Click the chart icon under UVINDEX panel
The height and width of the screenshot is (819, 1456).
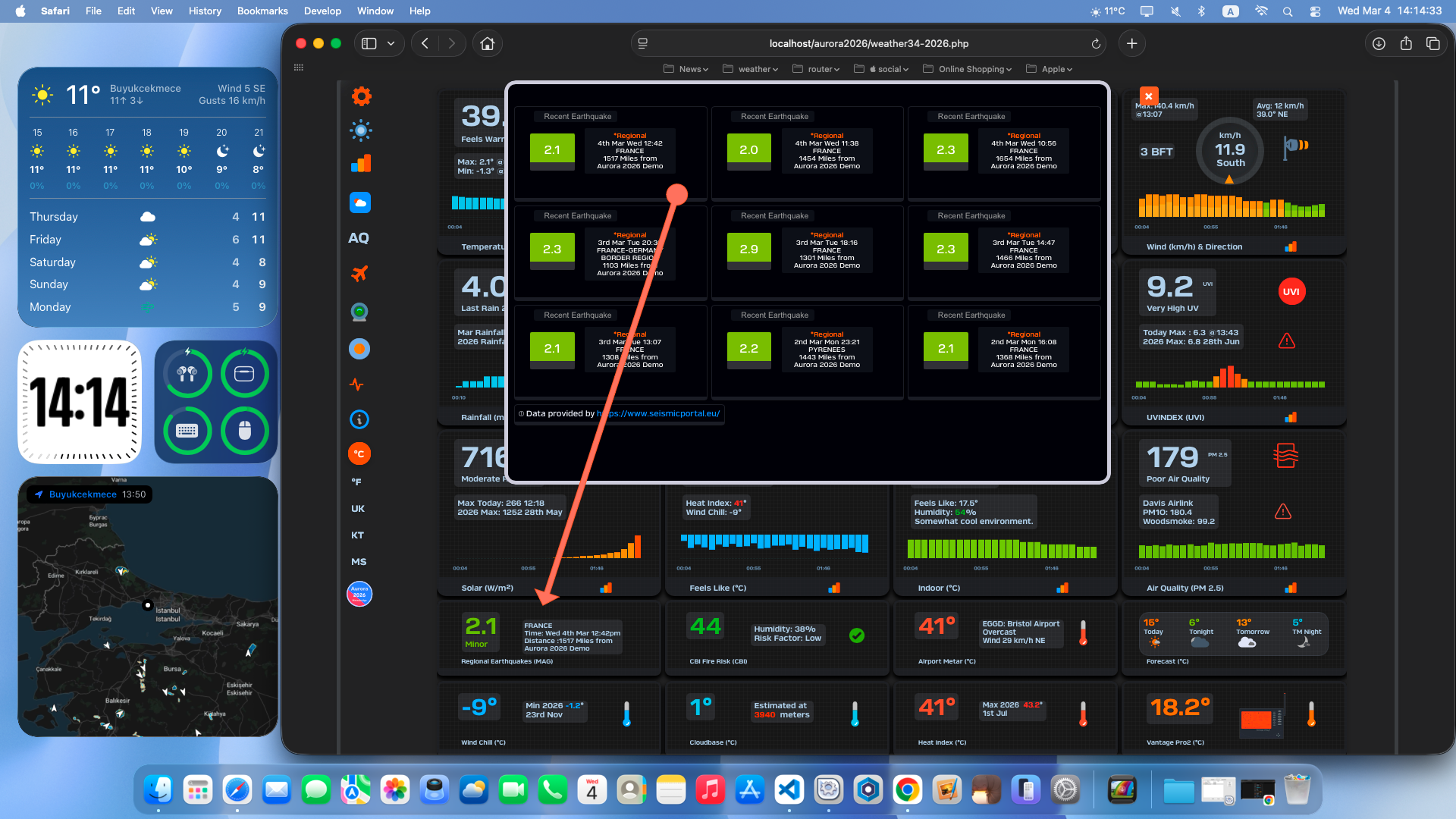[1291, 417]
